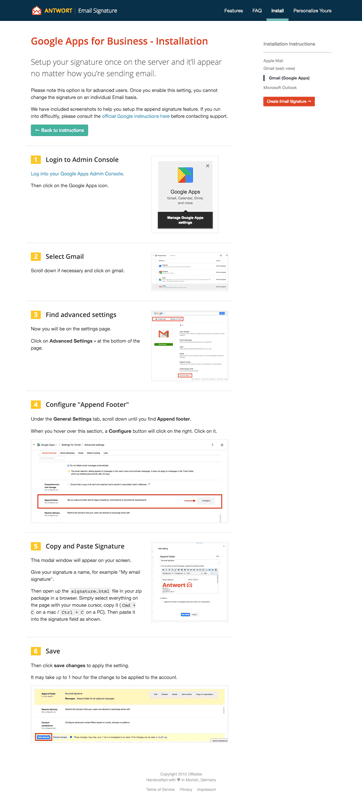Open the Google Apps Admin Console login link
Image resolution: width=362 pixels, height=800 pixels.
[x=77, y=173]
